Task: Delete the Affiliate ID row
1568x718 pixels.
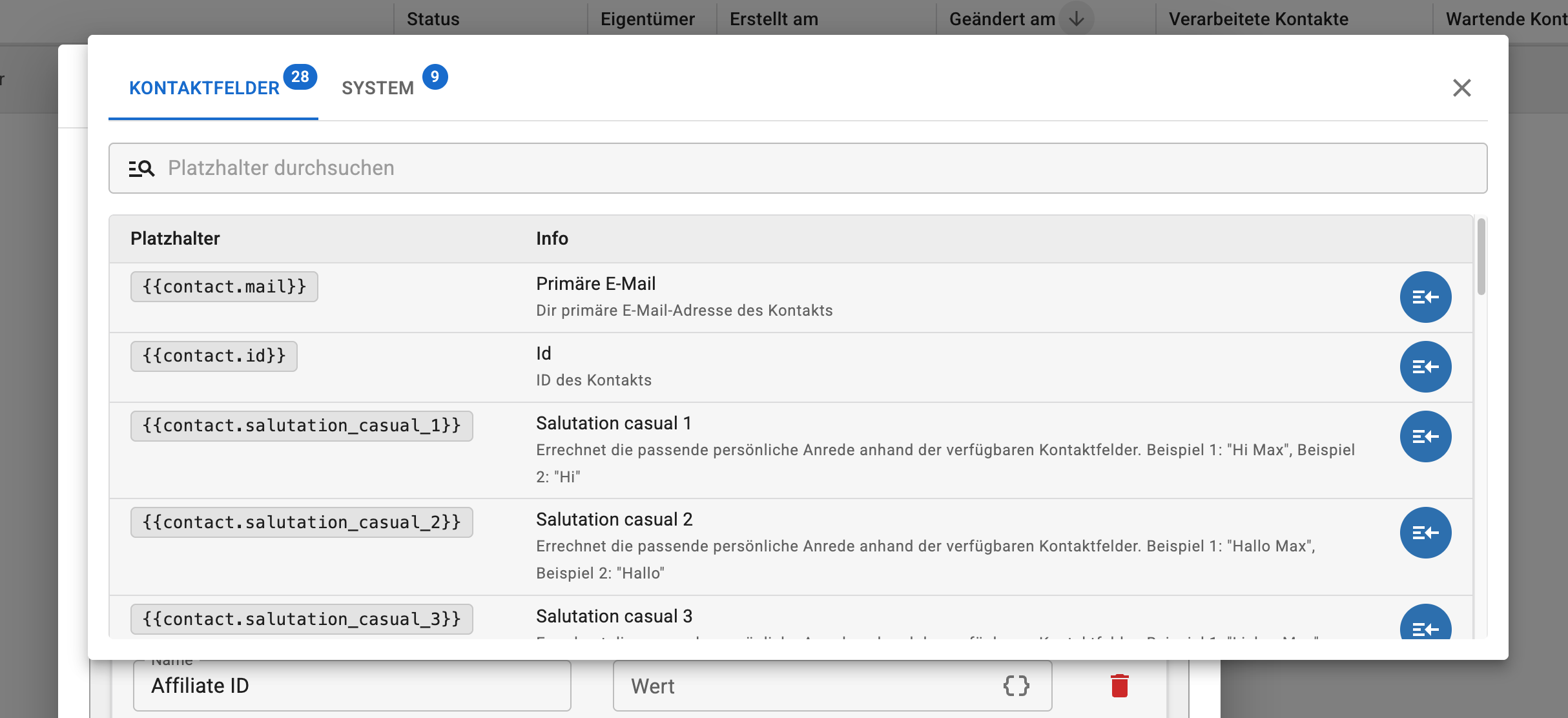Action: pyautogui.click(x=1119, y=686)
